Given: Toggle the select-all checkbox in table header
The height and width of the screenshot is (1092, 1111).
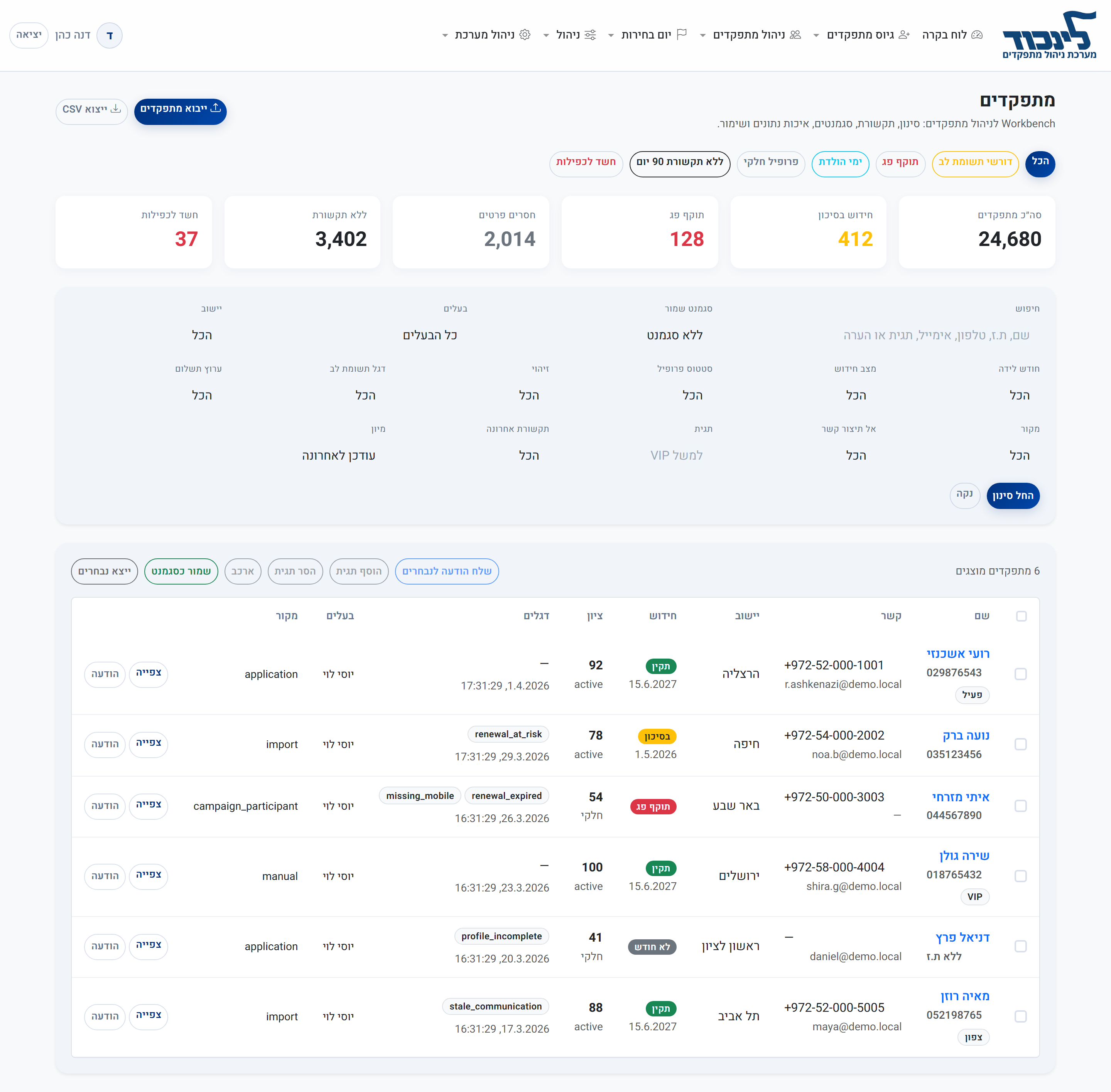Looking at the screenshot, I should pyautogui.click(x=1021, y=616).
